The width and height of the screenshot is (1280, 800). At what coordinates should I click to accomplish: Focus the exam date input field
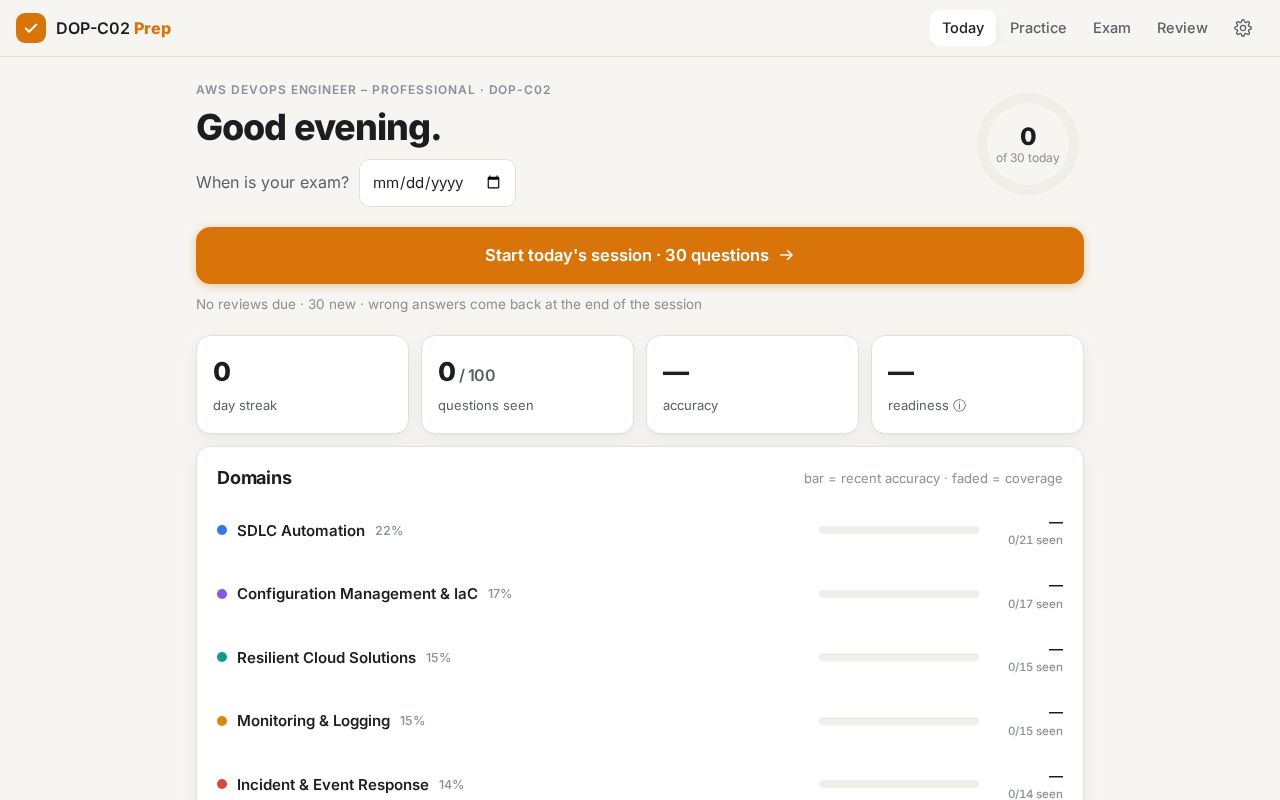click(x=437, y=183)
